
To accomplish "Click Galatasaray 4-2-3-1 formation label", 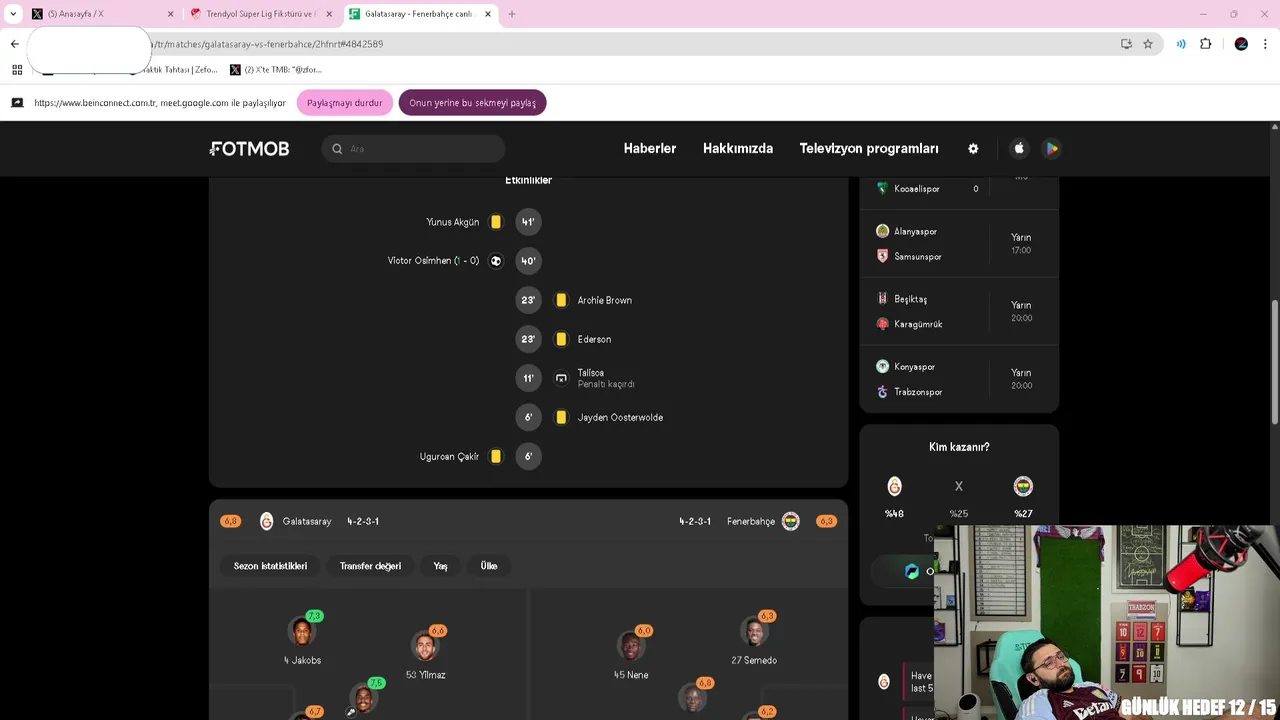I will [363, 521].
